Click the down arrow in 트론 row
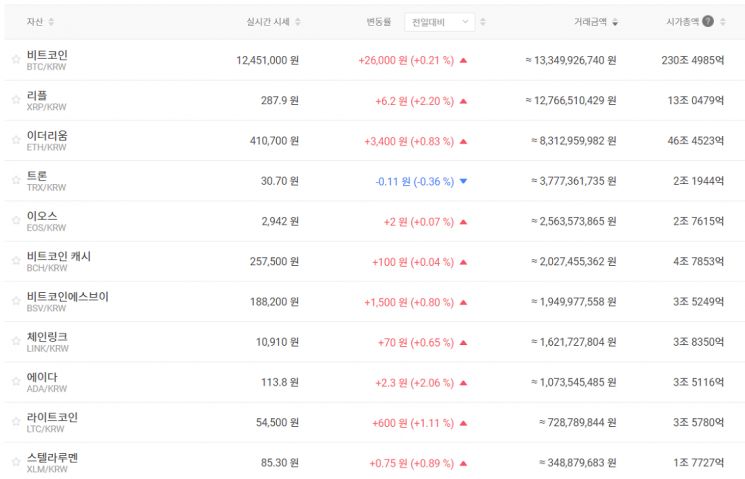Viewport: 745px width, 479px height. pos(464,181)
